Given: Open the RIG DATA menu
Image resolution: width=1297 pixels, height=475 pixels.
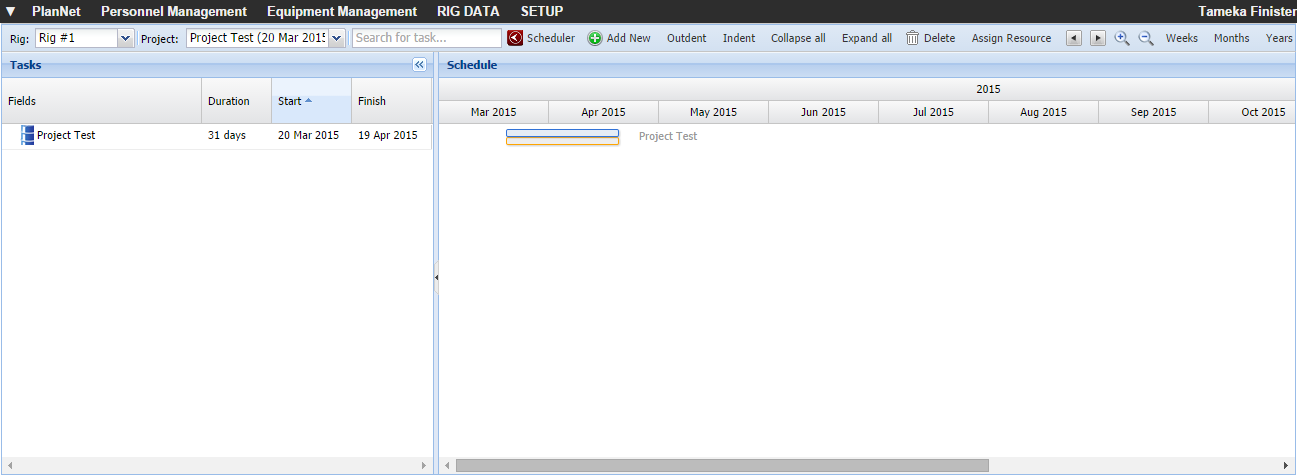Looking at the screenshot, I should tap(468, 12).
